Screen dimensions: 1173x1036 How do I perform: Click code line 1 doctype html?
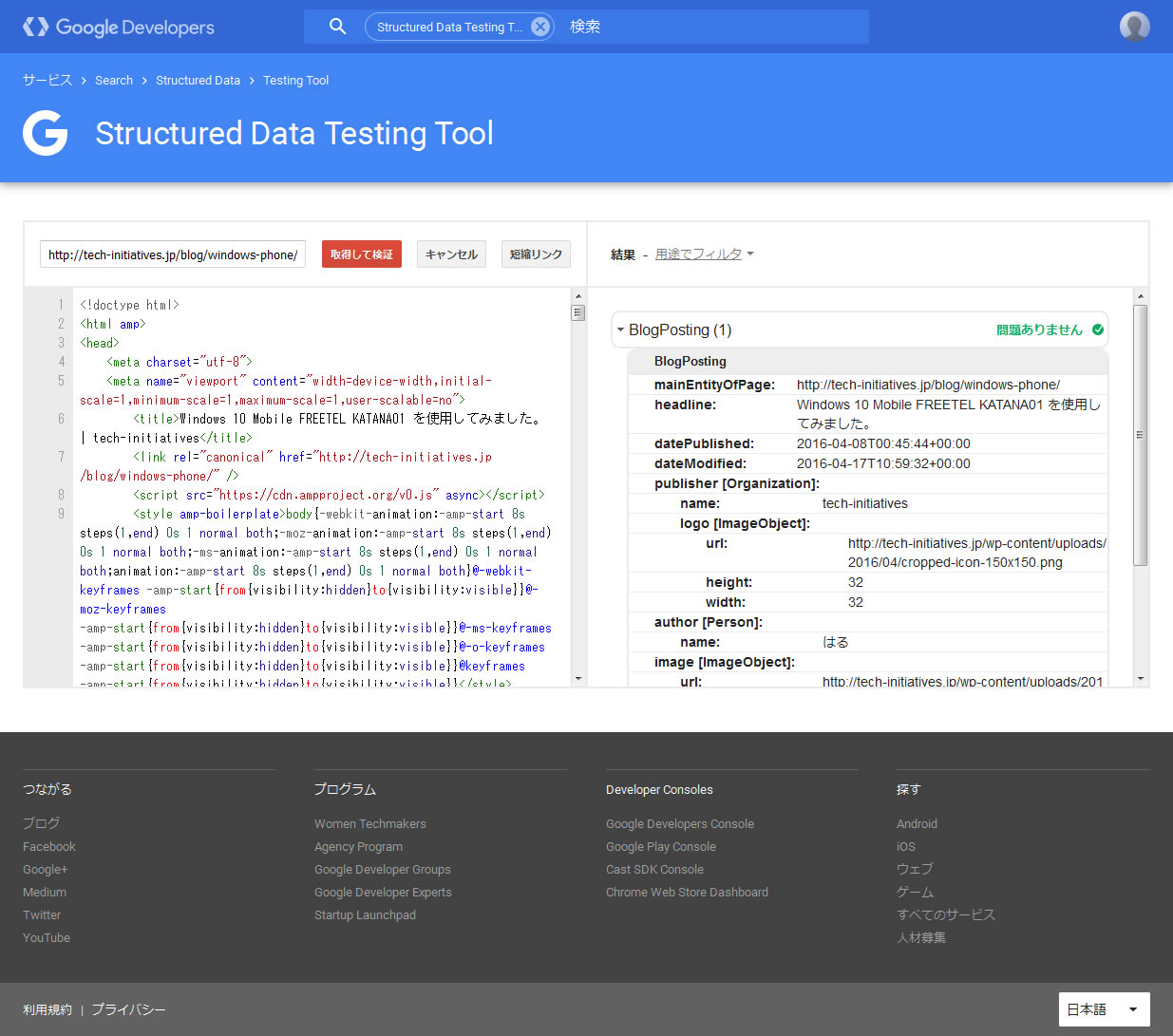(x=129, y=305)
